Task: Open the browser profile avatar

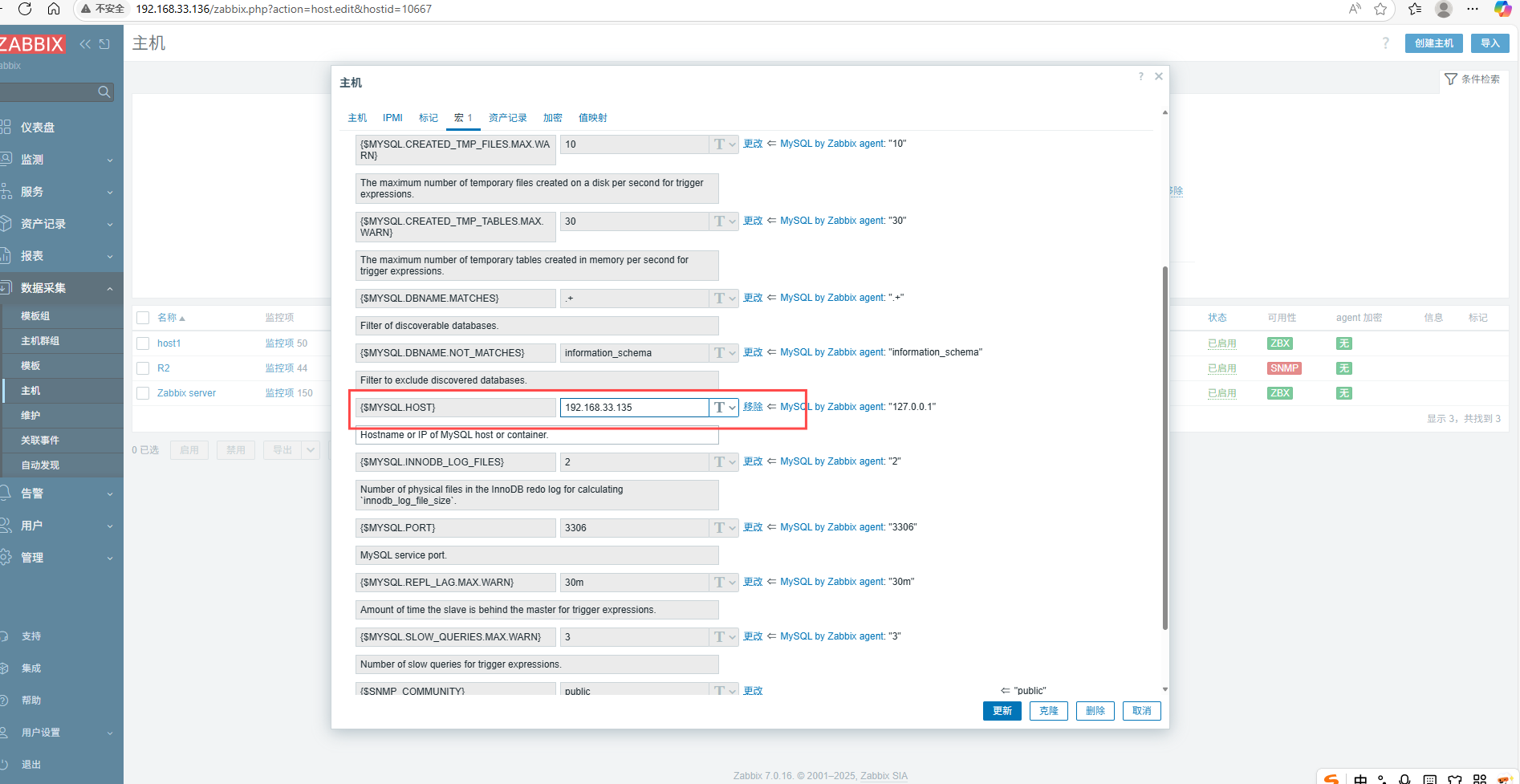Action: coord(1444,9)
